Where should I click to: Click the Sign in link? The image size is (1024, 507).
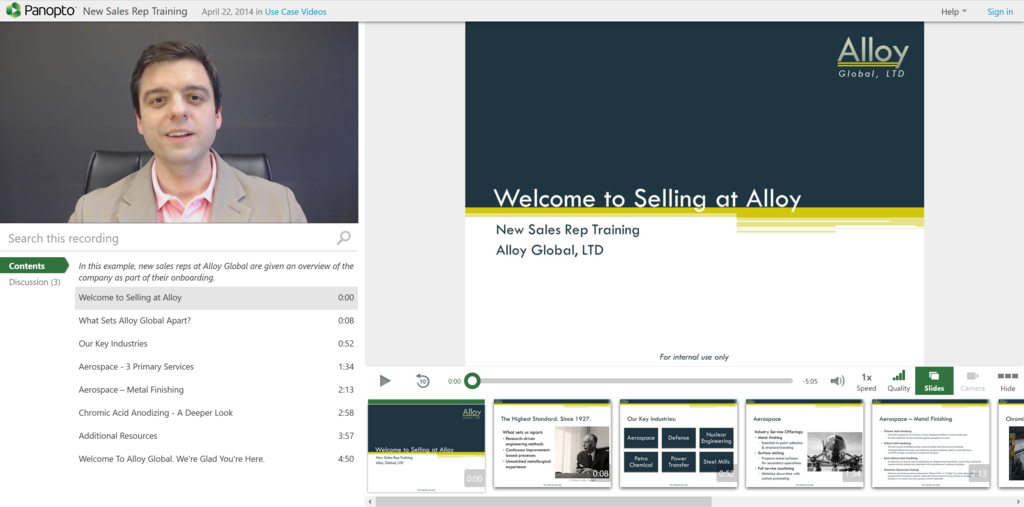coord(1000,12)
